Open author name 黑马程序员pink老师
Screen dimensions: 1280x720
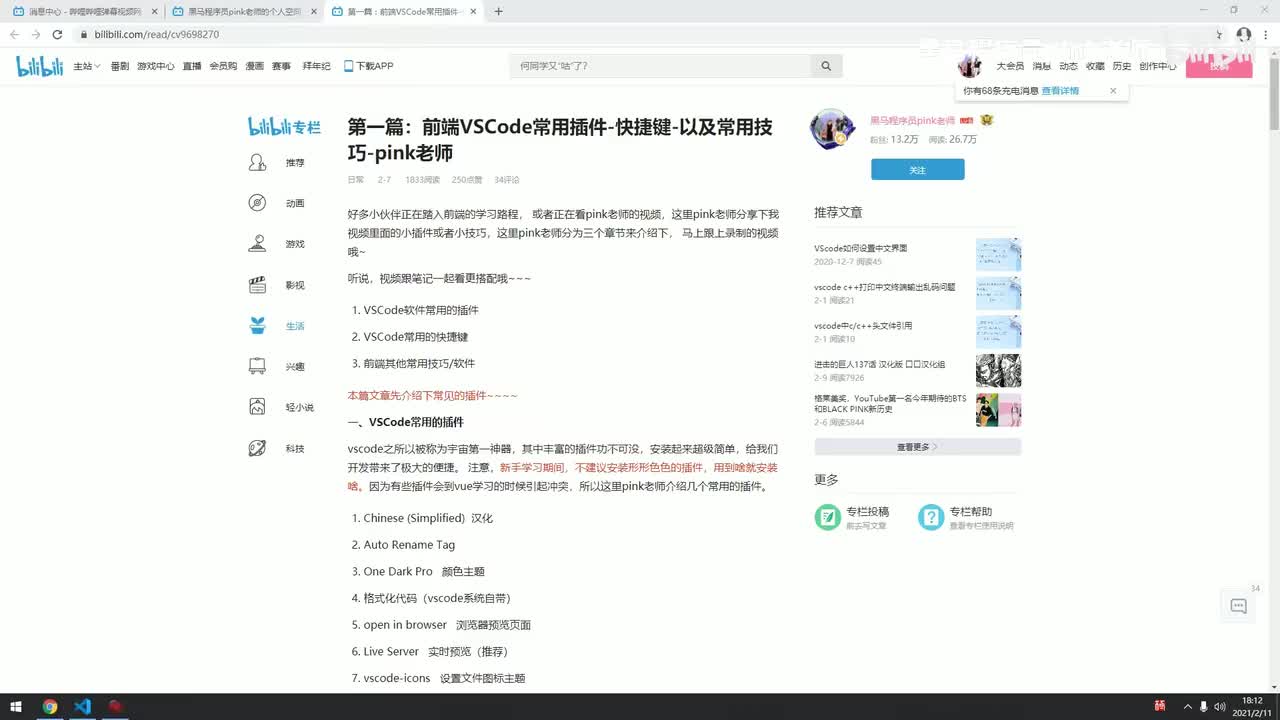[x=913, y=120]
